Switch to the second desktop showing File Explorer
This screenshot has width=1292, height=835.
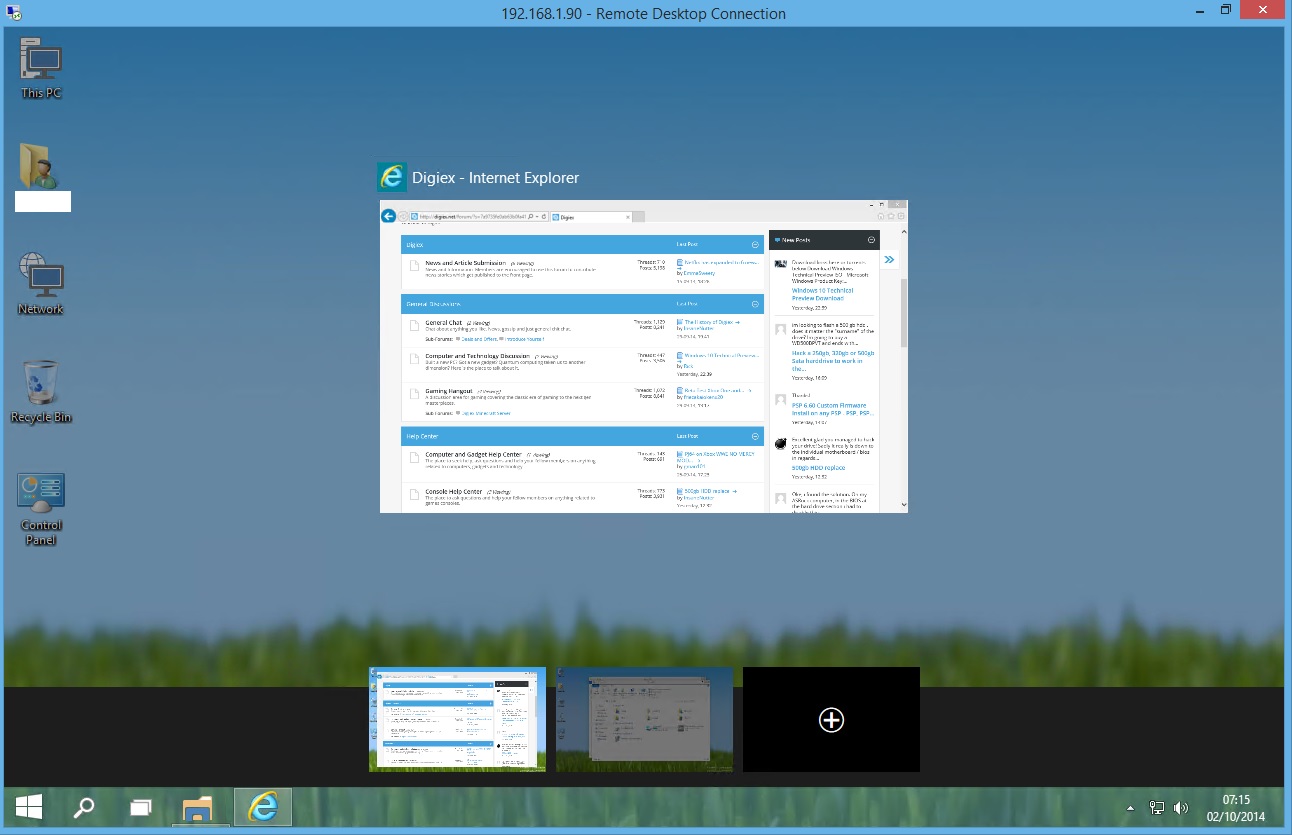point(644,719)
